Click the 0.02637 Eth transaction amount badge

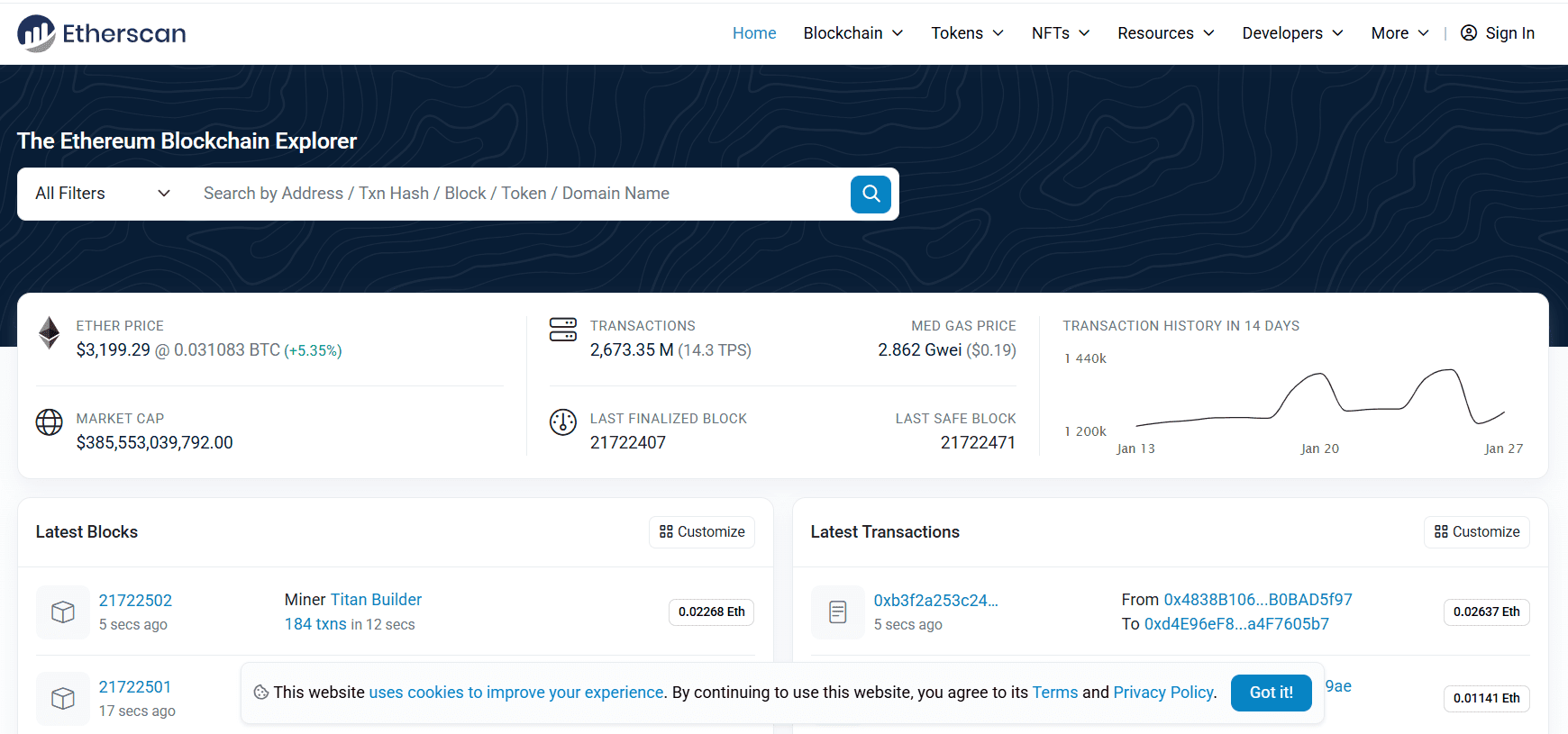tap(1487, 612)
